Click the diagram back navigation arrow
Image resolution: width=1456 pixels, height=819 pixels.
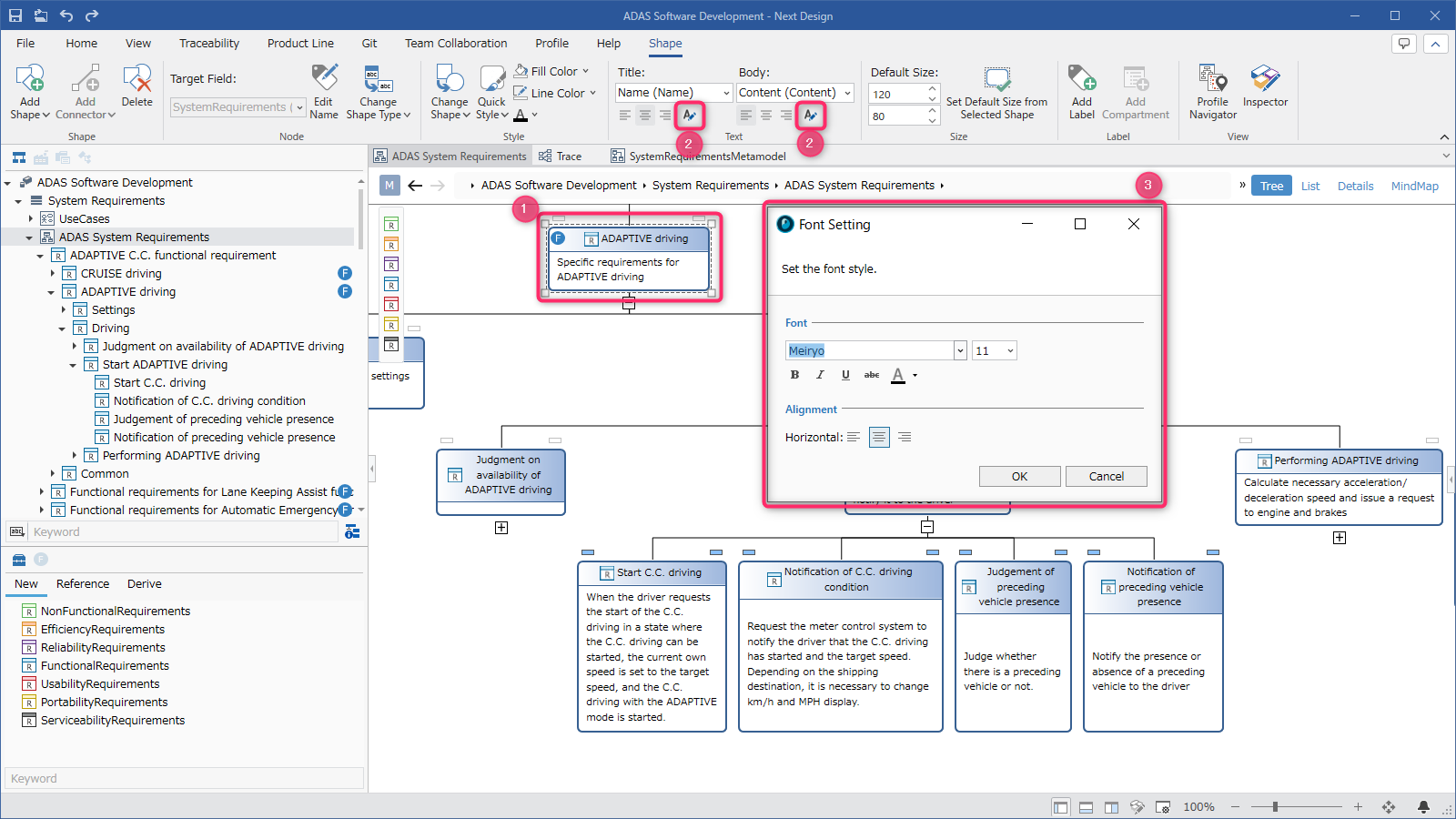coord(415,186)
